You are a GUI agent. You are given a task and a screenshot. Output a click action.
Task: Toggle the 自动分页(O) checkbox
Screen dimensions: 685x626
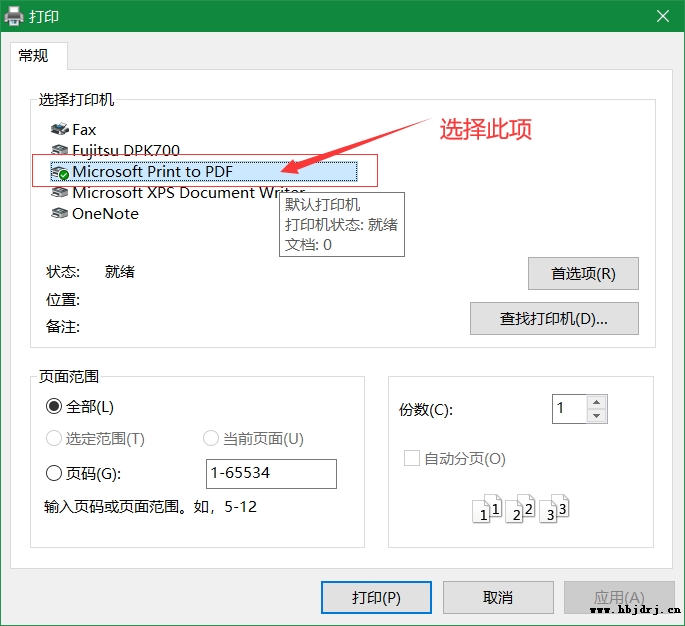point(412,458)
